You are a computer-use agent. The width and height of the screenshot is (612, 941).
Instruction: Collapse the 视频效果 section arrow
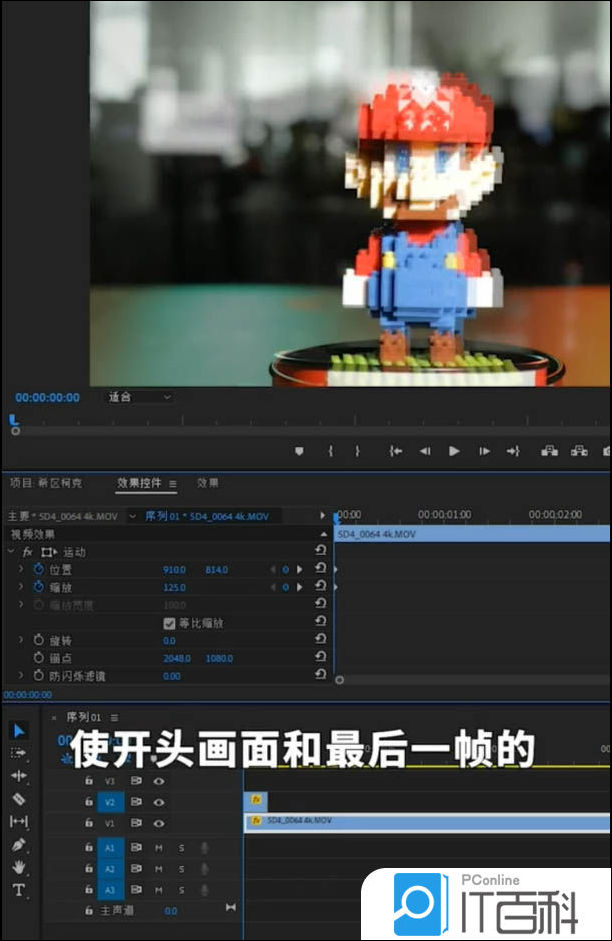click(x=324, y=534)
